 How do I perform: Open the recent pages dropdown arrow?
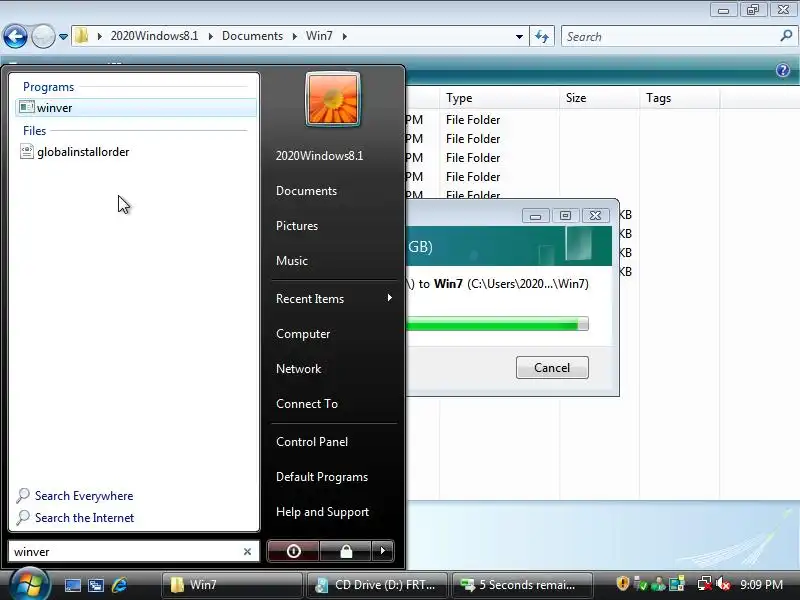pyautogui.click(x=63, y=36)
